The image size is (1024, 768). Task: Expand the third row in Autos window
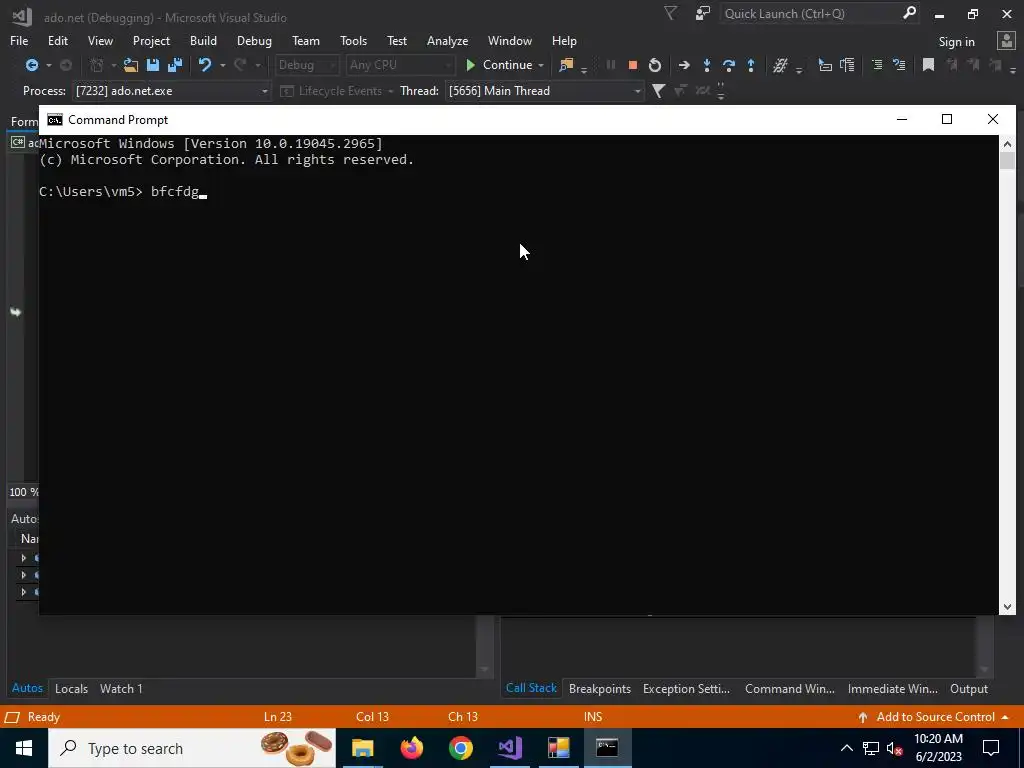tap(24, 592)
